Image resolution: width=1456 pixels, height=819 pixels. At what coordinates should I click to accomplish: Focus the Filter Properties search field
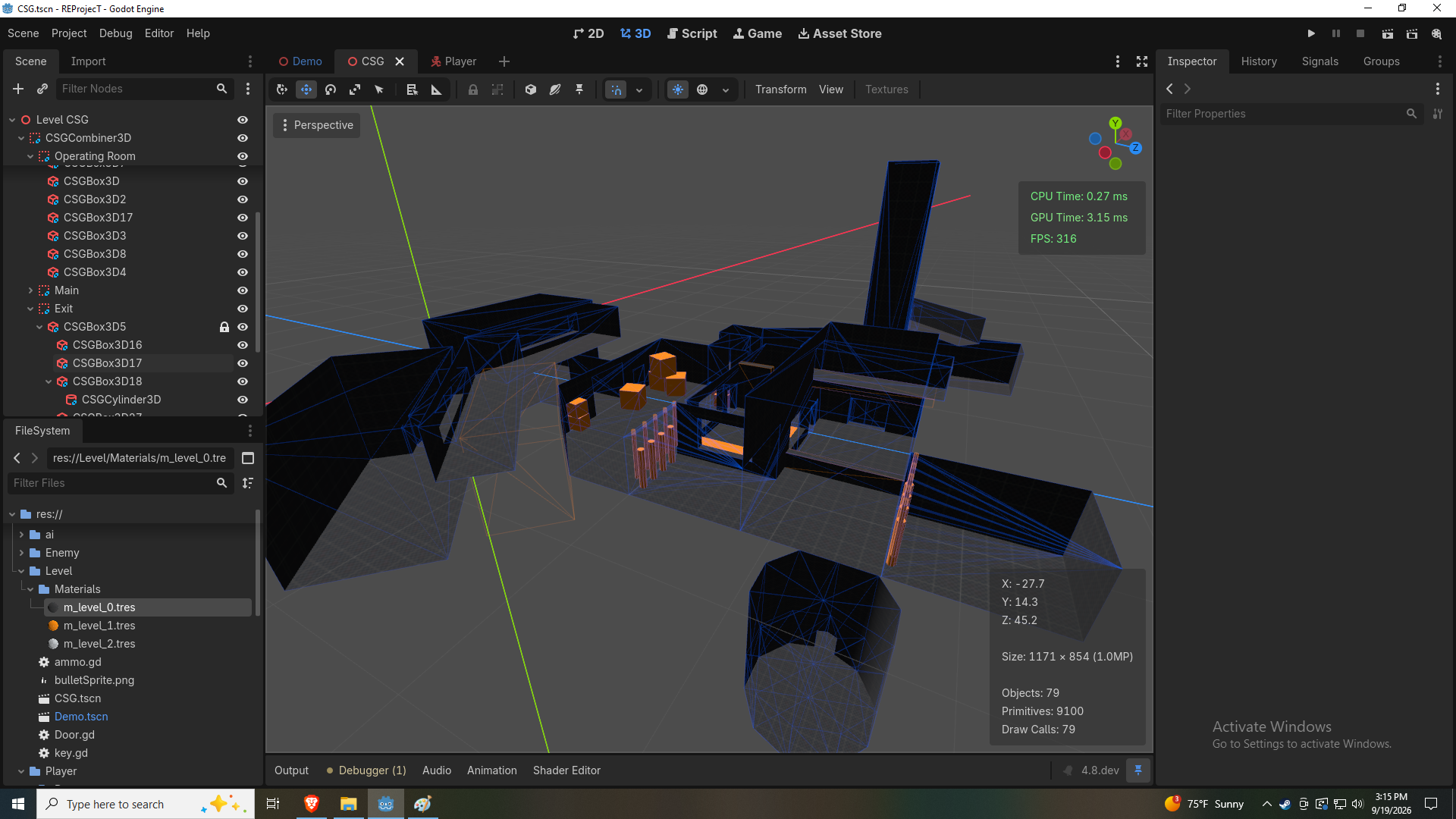tap(1285, 114)
